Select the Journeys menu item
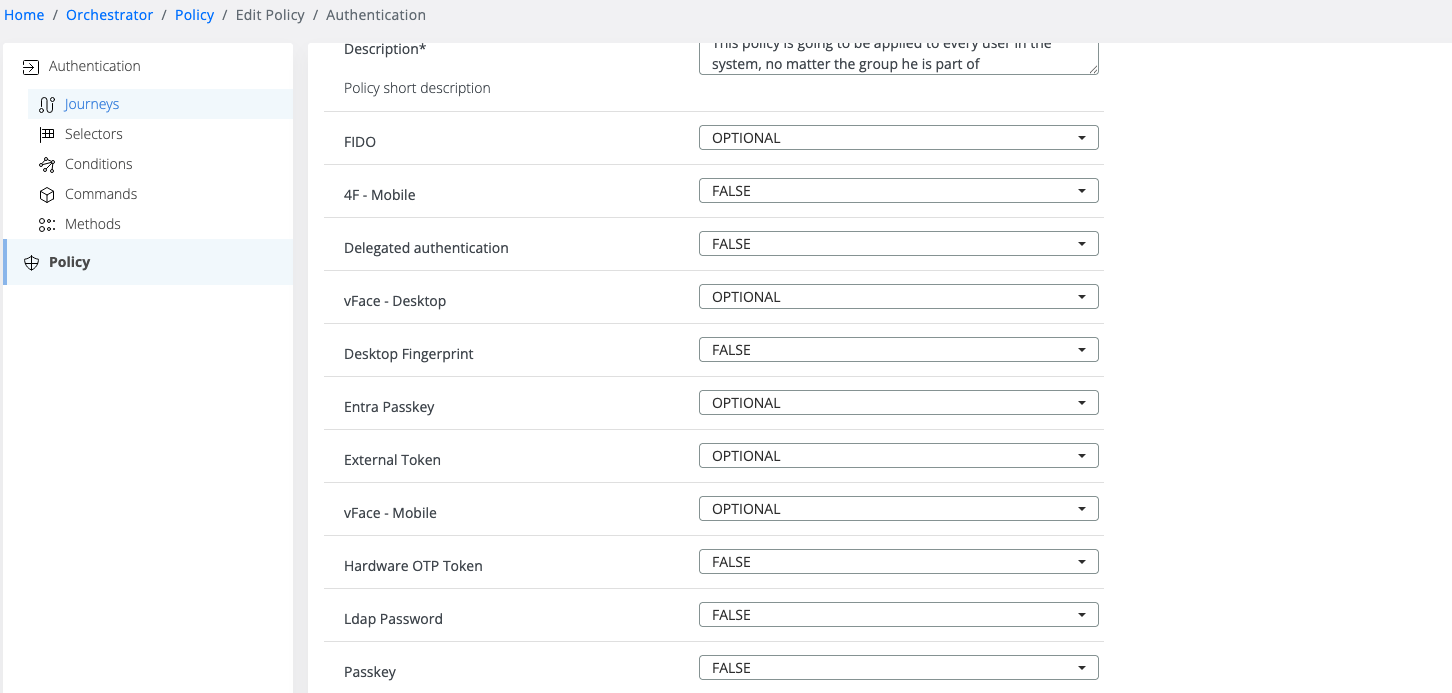Image resolution: width=1452 pixels, height=693 pixels. click(x=92, y=104)
